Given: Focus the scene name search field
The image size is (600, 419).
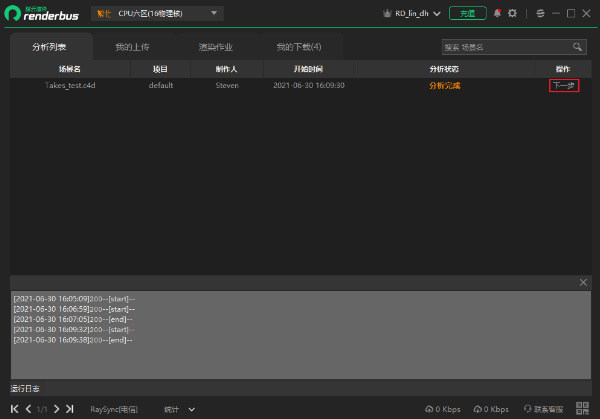Looking at the screenshot, I should pos(505,47).
